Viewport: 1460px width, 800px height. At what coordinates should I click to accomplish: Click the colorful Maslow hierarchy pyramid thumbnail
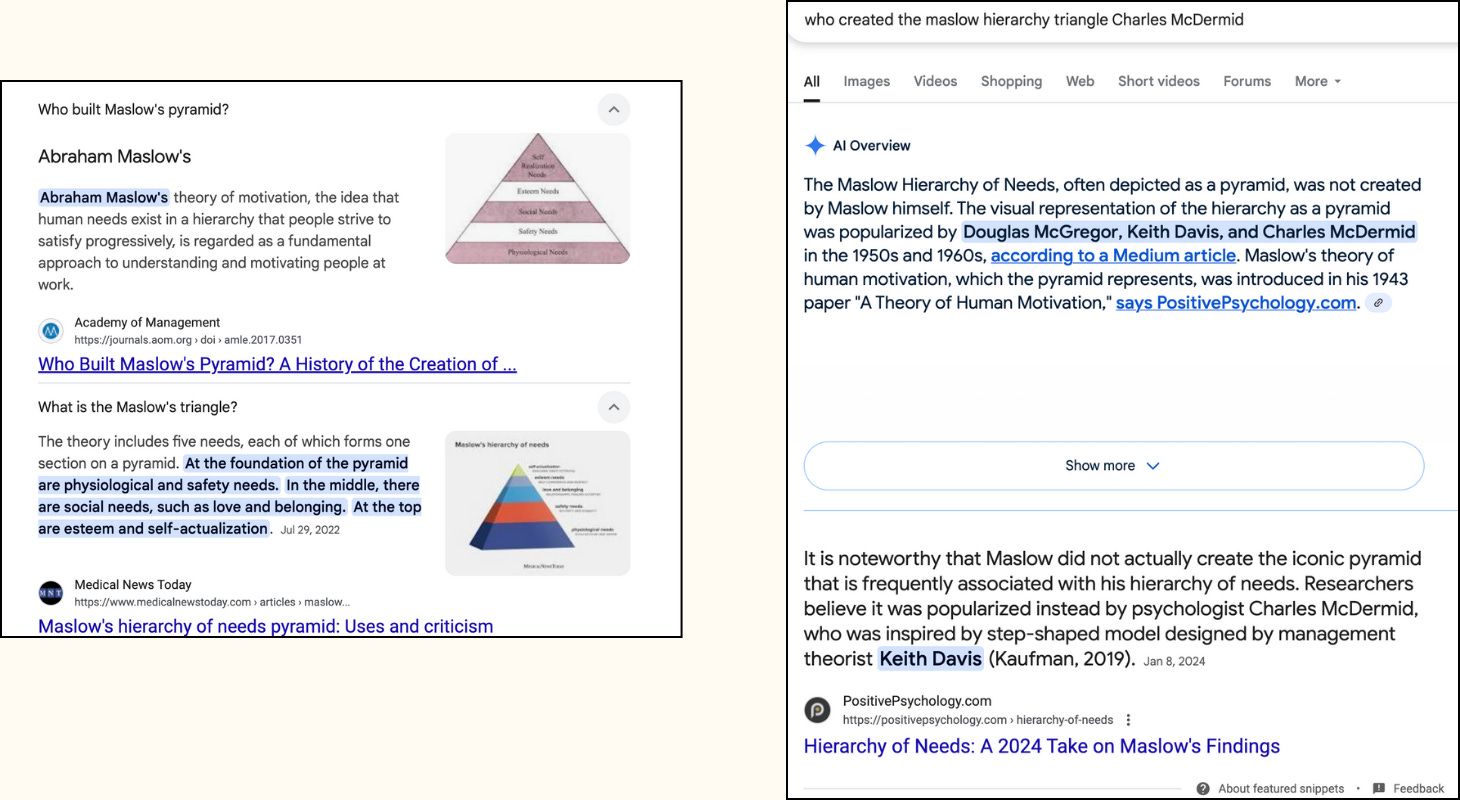[x=538, y=503]
